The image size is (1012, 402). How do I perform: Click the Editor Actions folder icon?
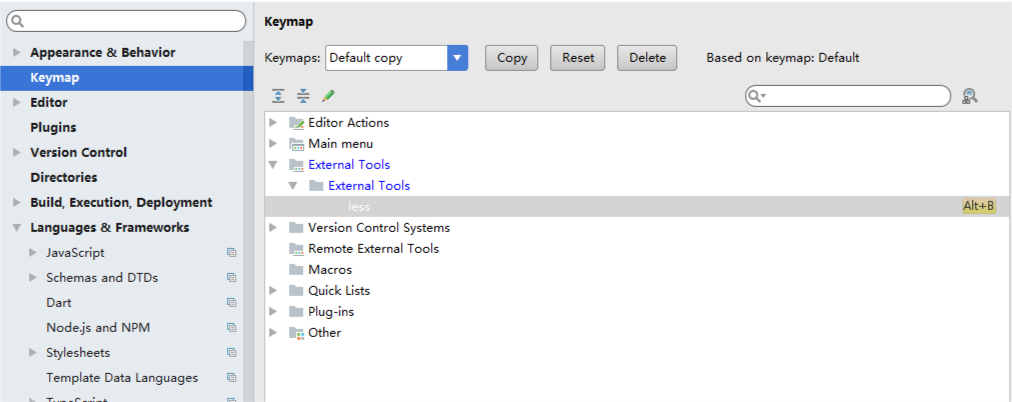pyautogui.click(x=296, y=123)
